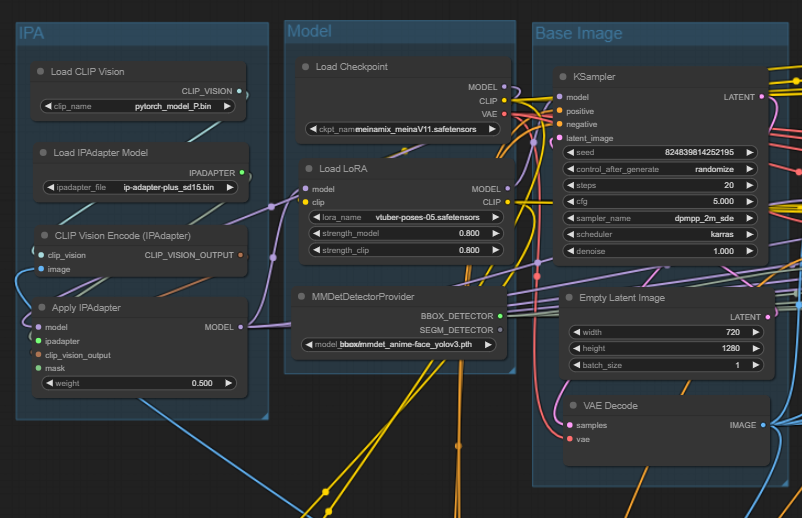Click the VAE Decode IMAGE output socket
This screenshot has width=802, height=518.
click(x=763, y=425)
